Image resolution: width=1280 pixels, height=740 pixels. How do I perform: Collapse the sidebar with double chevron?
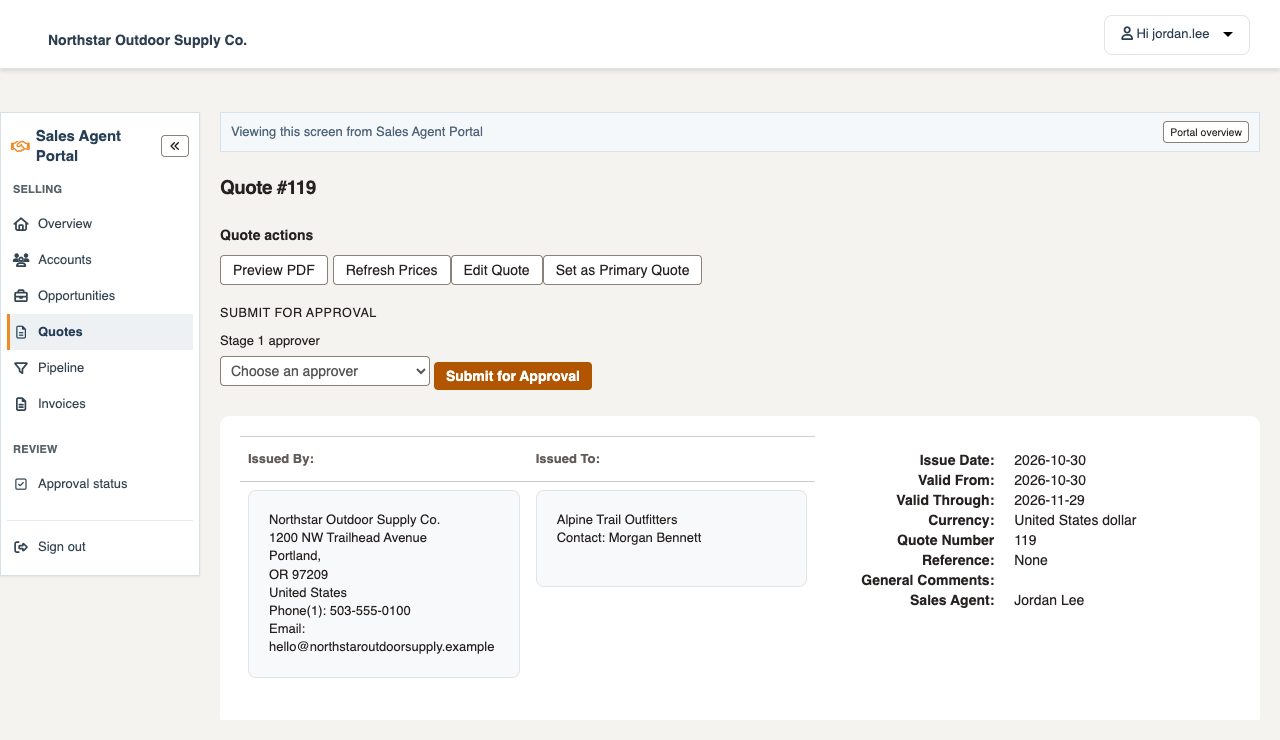[175, 146]
